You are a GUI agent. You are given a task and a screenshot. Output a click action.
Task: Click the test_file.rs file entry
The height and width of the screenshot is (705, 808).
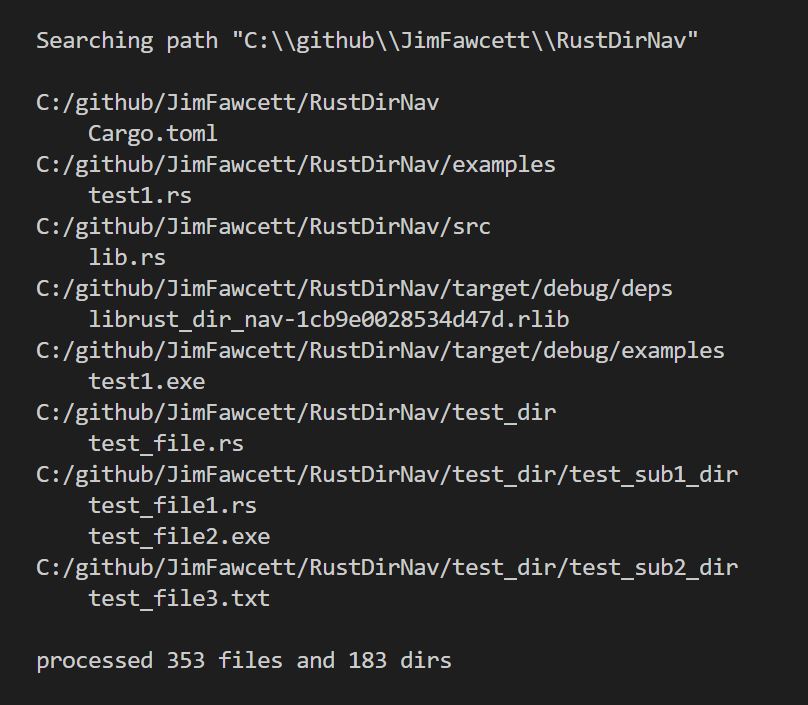pyautogui.click(x=166, y=444)
